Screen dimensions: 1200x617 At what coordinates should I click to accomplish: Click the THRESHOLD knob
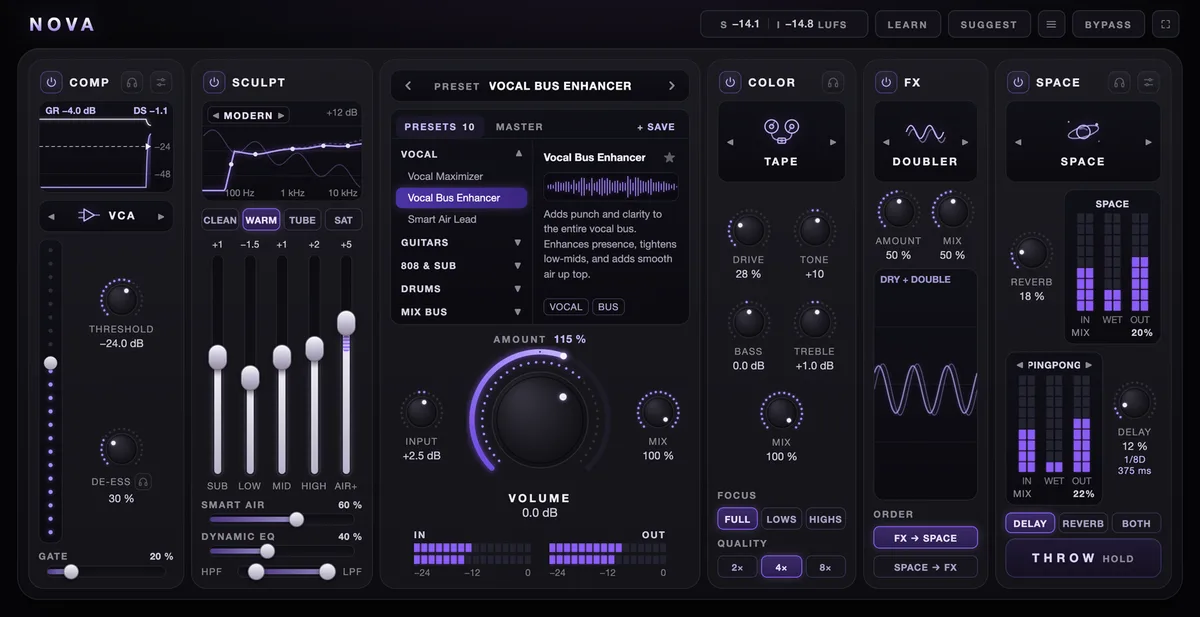120,298
